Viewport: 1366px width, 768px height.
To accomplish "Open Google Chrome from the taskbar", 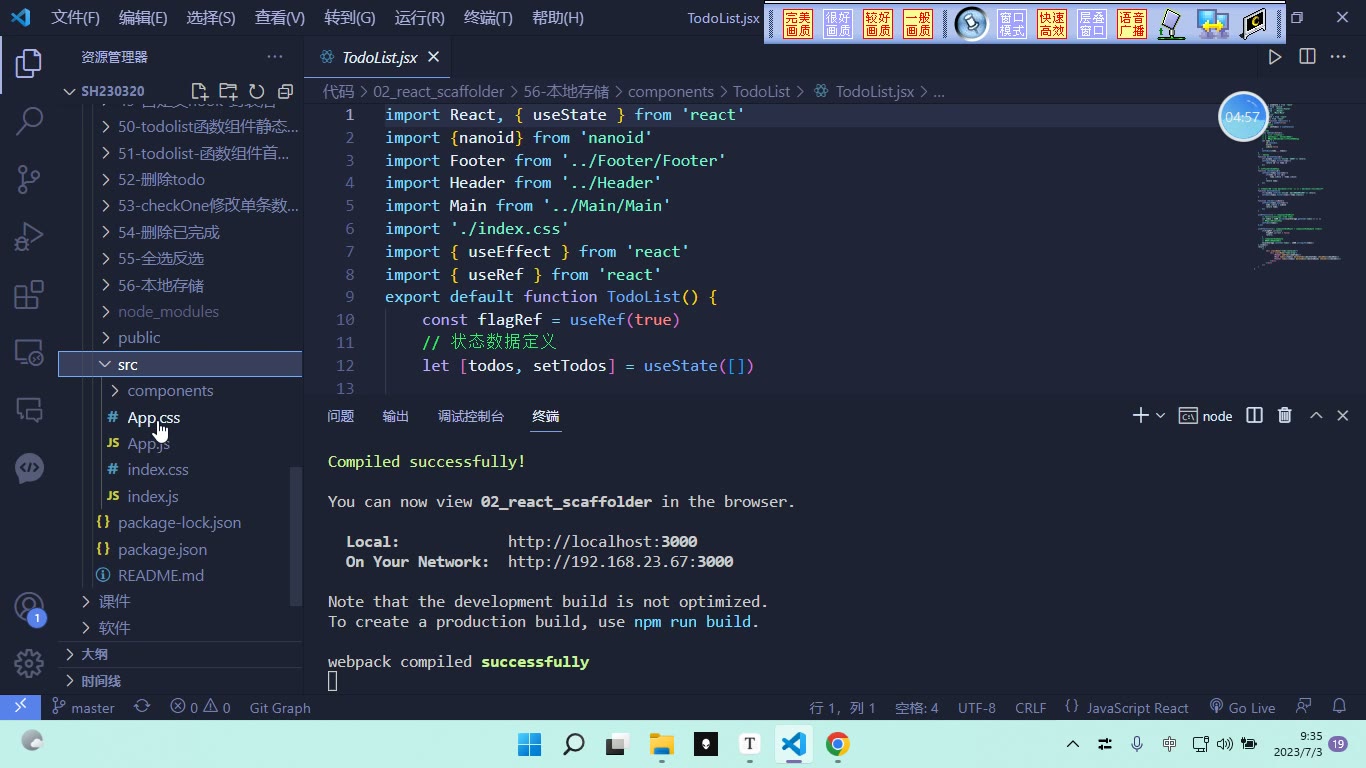I will coord(838,744).
